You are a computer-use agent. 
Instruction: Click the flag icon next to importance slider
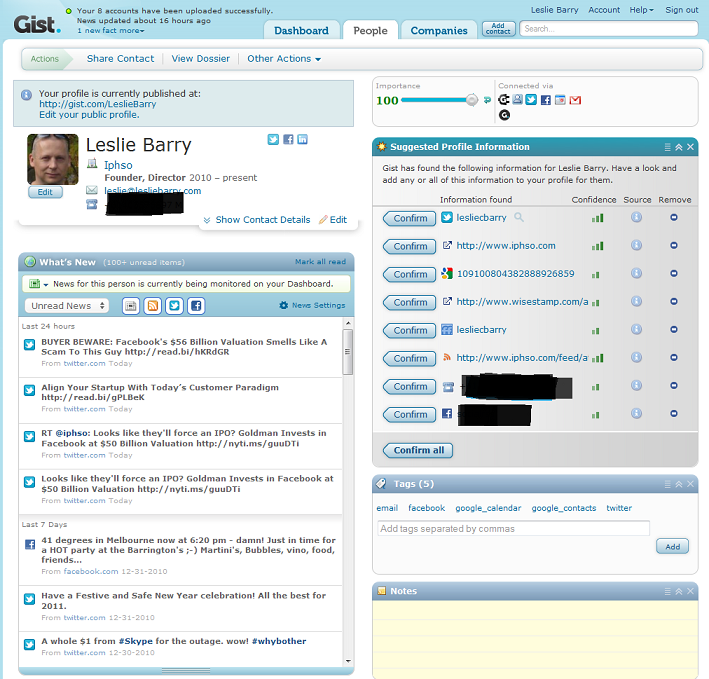click(487, 100)
